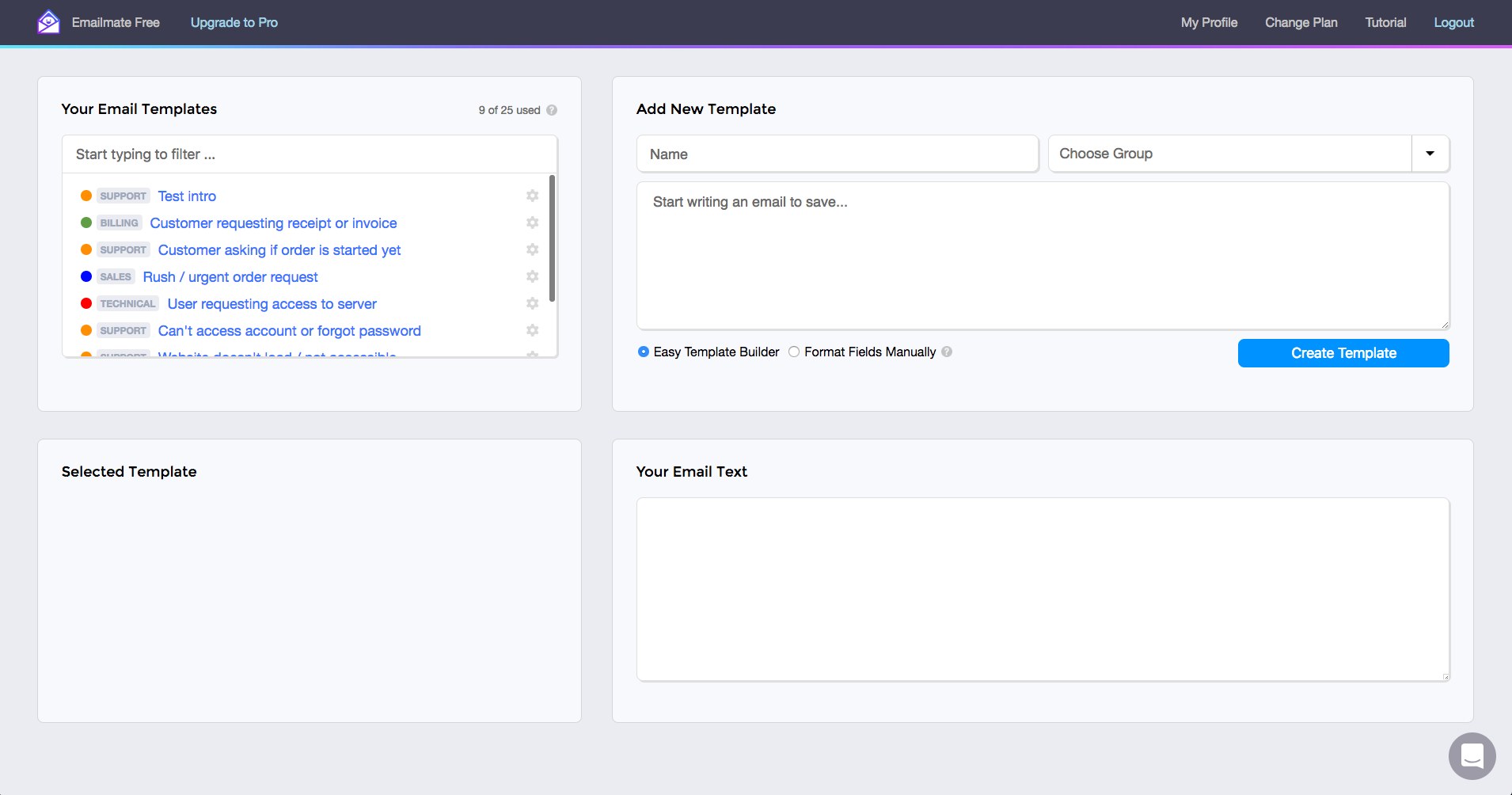Click the 9 of 25 used text
This screenshot has height=795, width=1512.
coord(509,110)
